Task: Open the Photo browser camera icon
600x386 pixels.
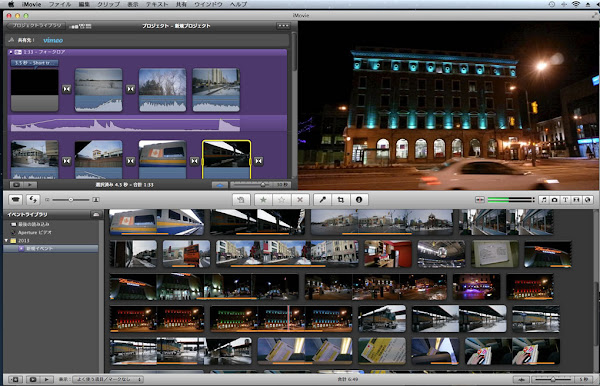Action: click(554, 200)
